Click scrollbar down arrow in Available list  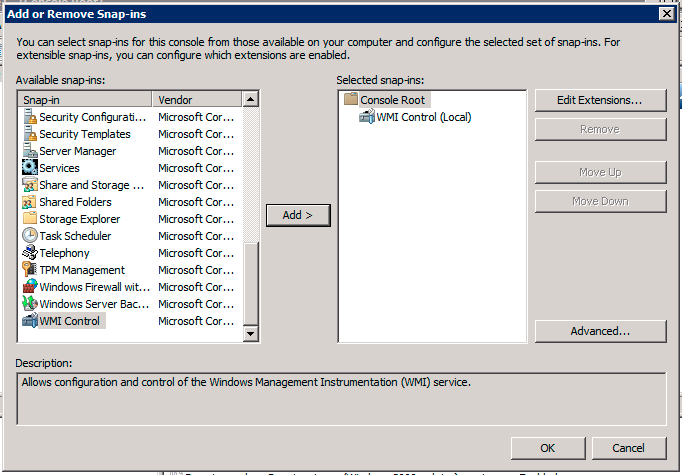(251, 334)
